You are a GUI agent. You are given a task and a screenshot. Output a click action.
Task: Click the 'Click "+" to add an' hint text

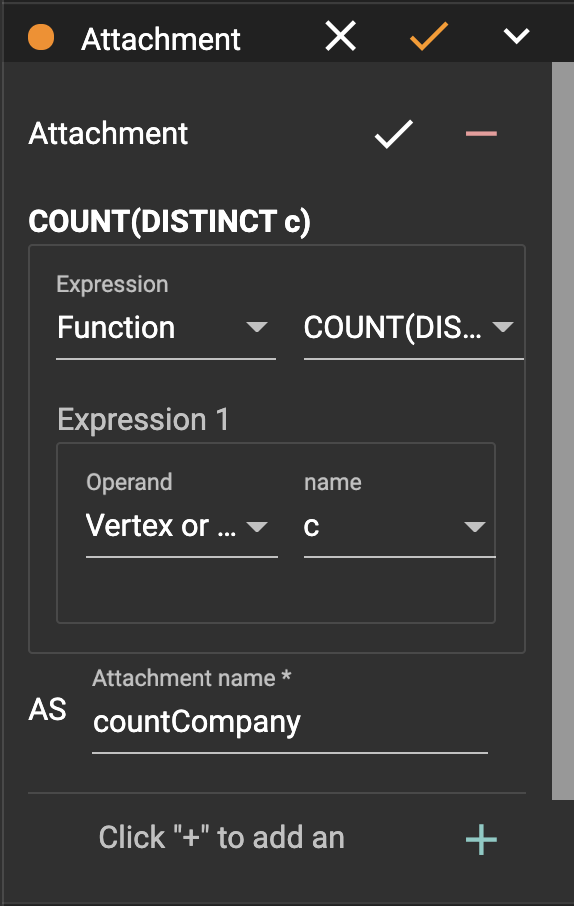[221, 837]
